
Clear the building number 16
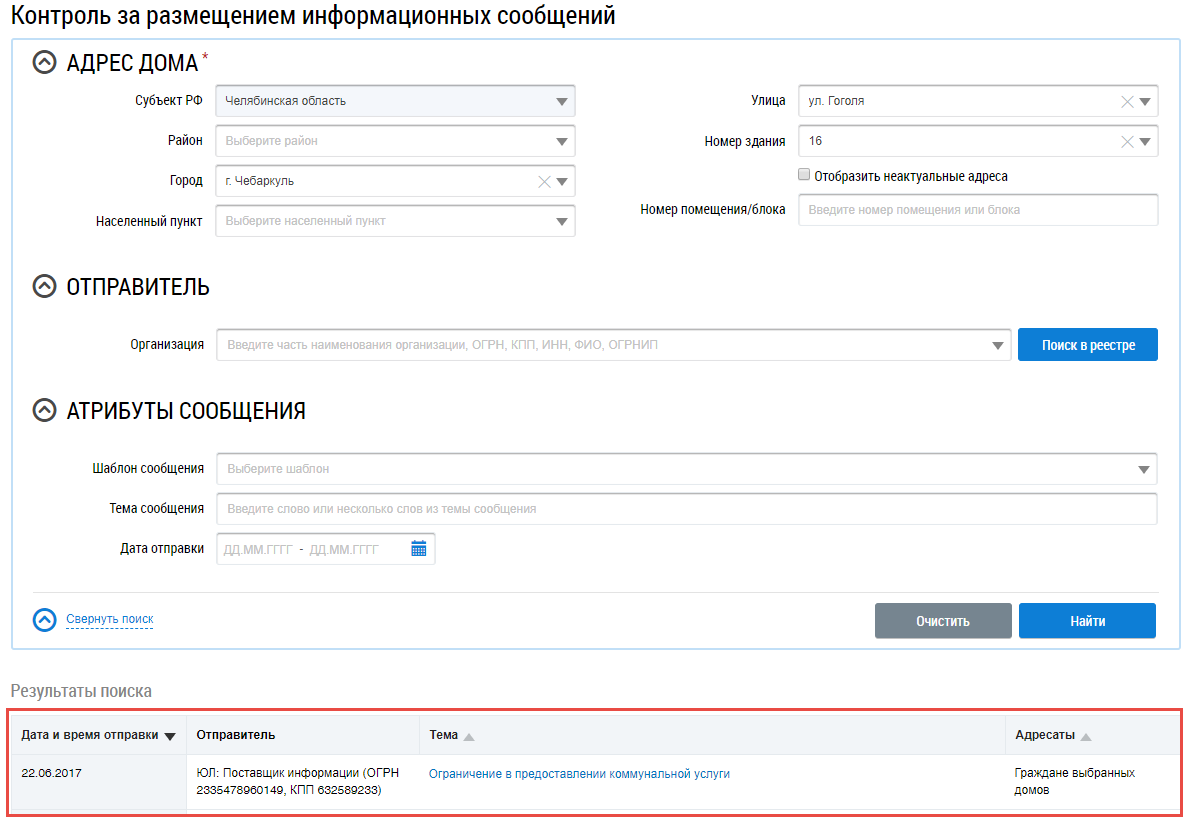tap(1127, 142)
